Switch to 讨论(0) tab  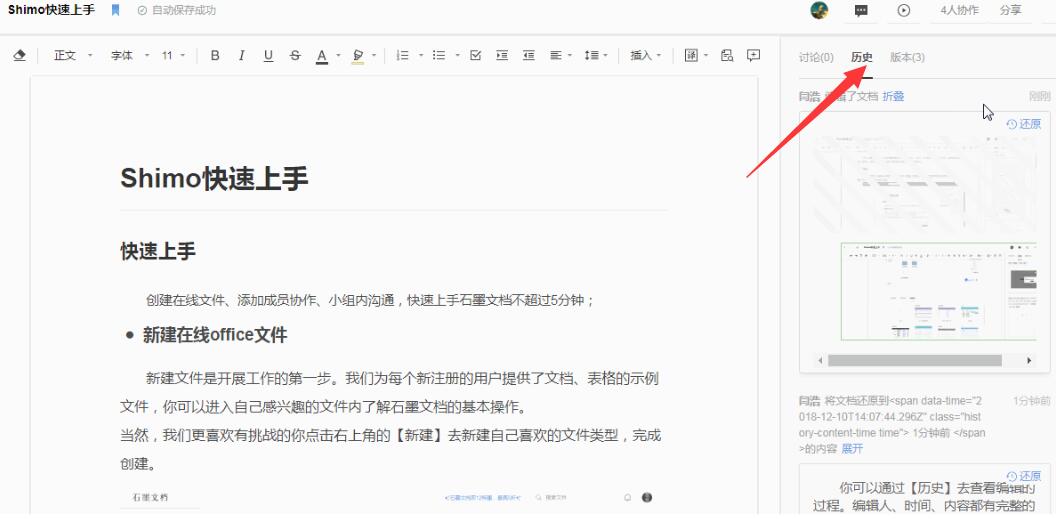pos(816,57)
